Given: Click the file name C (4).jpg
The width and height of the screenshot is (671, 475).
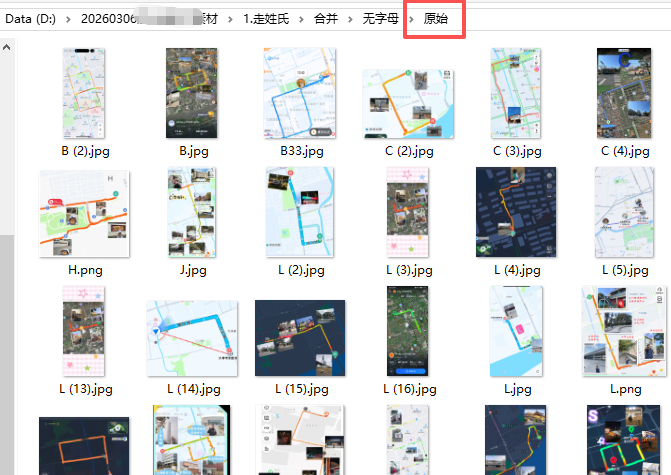Looking at the screenshot, I should pyautogui.click(x=625, y=151).
